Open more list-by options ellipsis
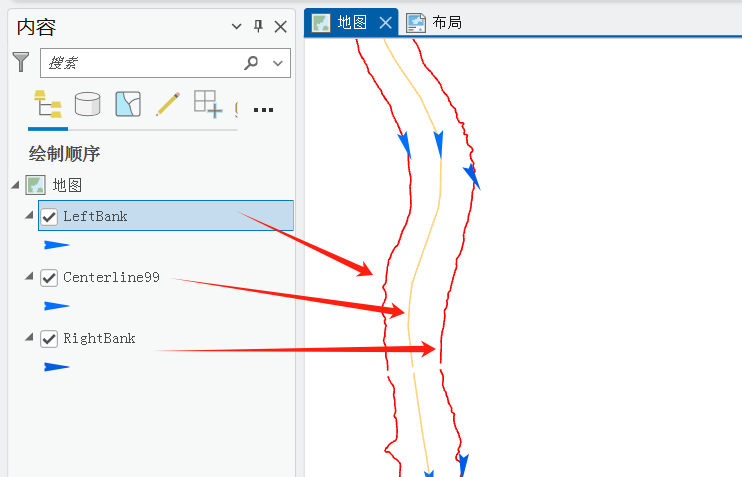This screenshot has width=742, height=477. pyautogui.click(x=263, y=110)
